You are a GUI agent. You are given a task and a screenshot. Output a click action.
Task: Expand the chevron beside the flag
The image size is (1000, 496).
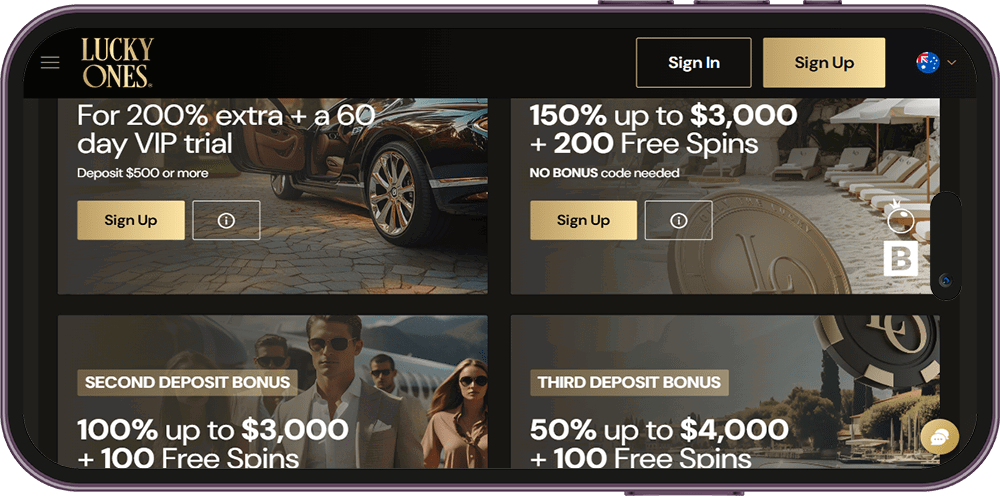pyautogui.click(x=952, y=62)
